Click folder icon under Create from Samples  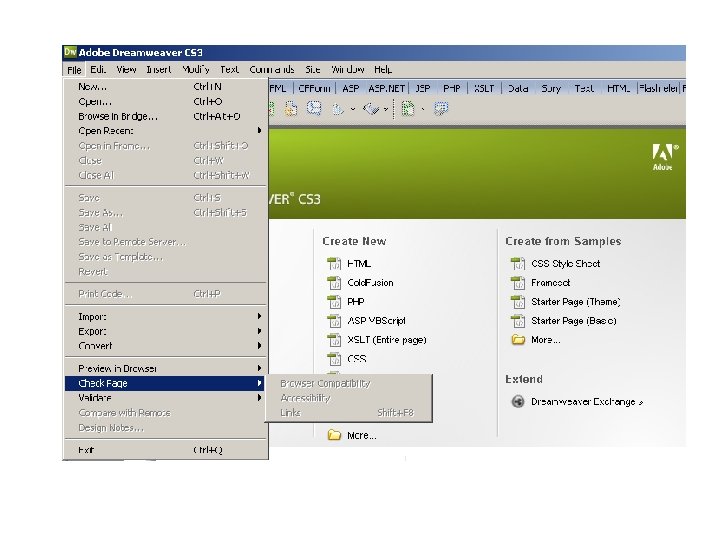[518, 340]
